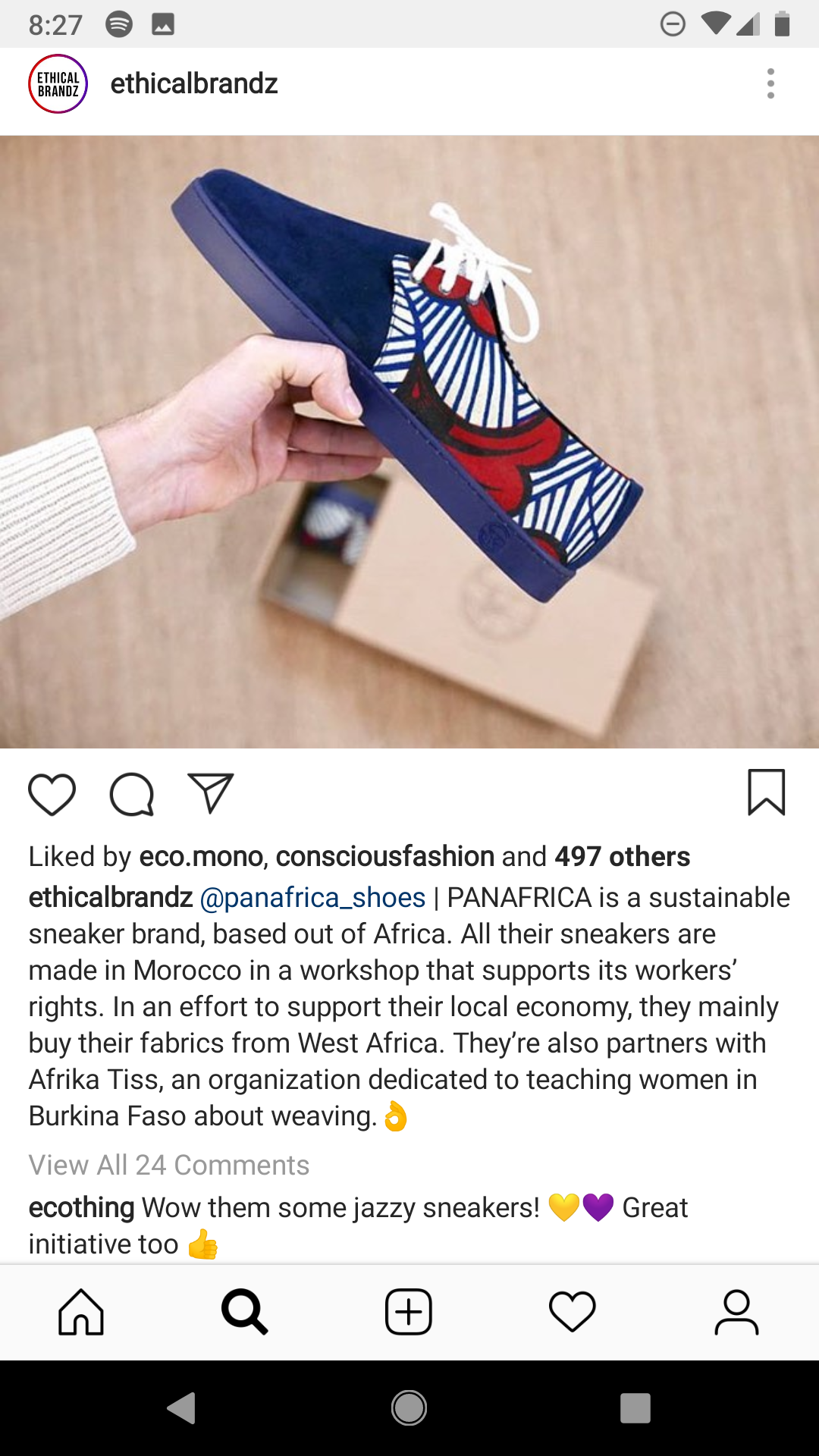The width and height of the screenshot is (819, 1456).
Task: Open the ethicalbrandz profile picture
Action: coord(58,84)
